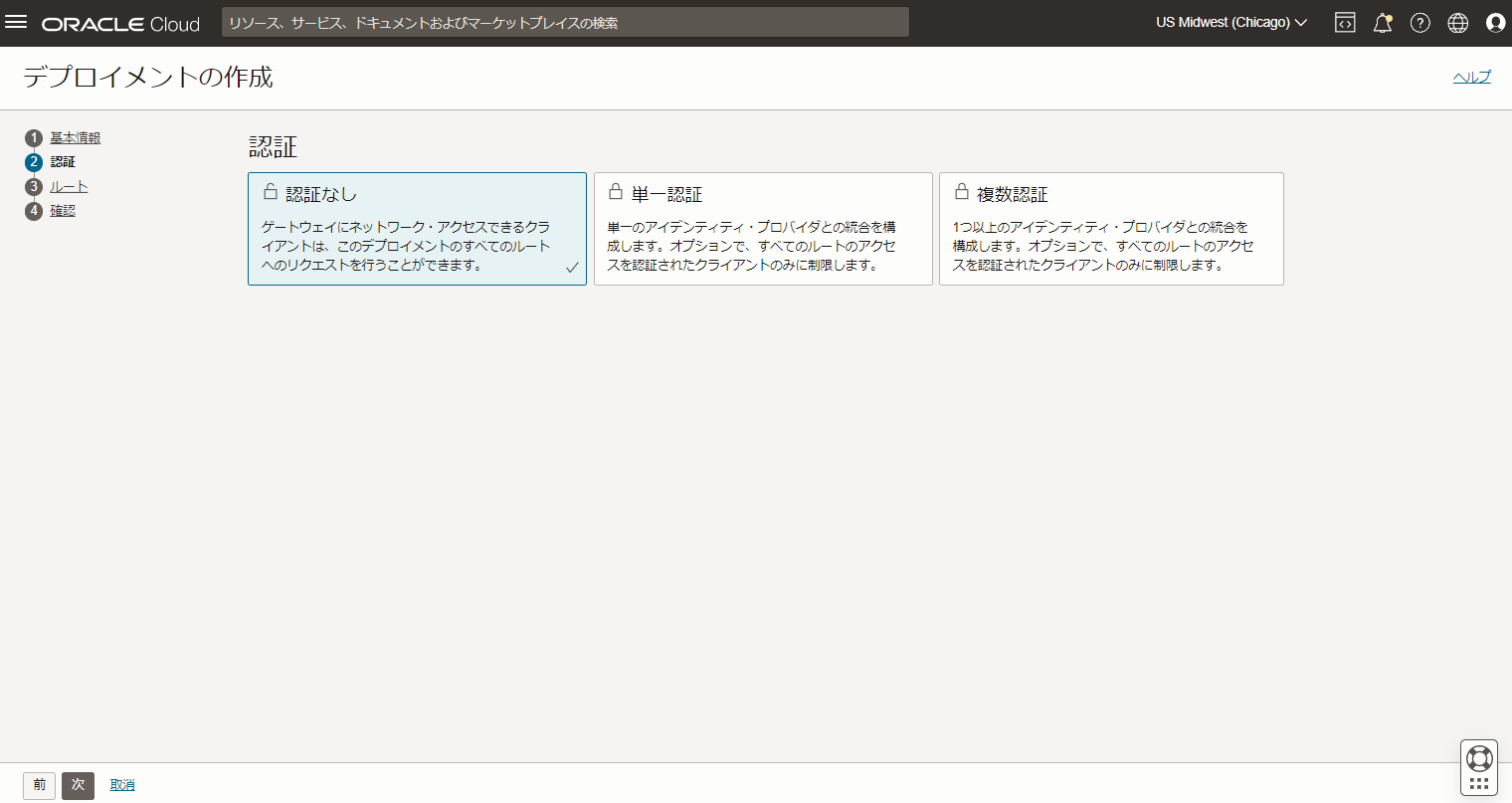The width and height of the screenshot is (1512, 803).
Task: Click the 認証 section heading
Action: point(273,147)
